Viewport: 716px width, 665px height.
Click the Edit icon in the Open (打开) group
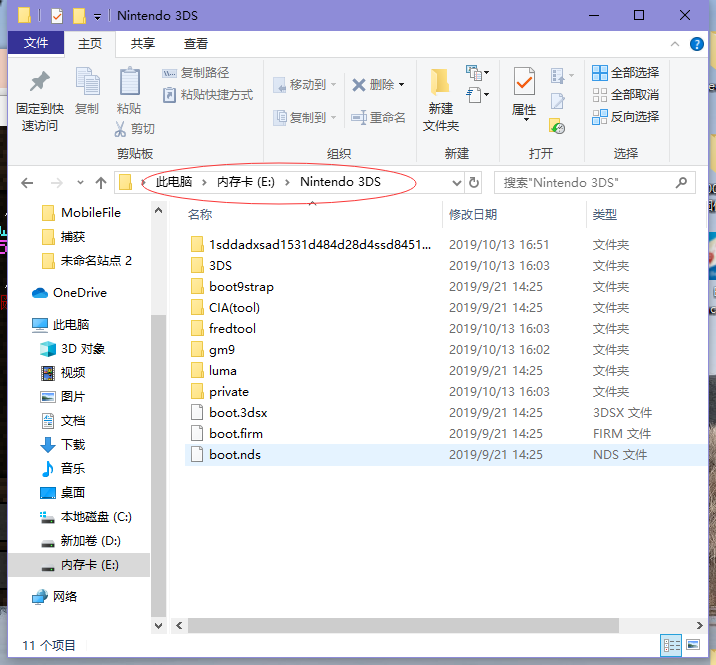point(558,101)
